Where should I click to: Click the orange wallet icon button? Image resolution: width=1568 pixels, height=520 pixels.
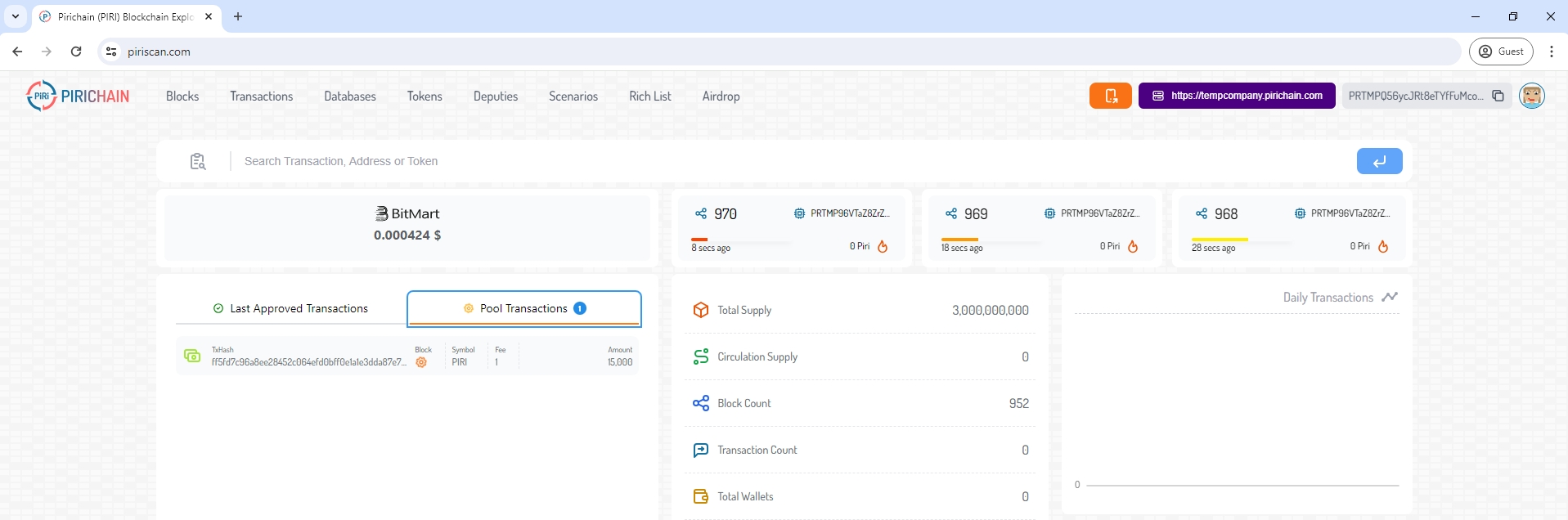(1110, 96)
